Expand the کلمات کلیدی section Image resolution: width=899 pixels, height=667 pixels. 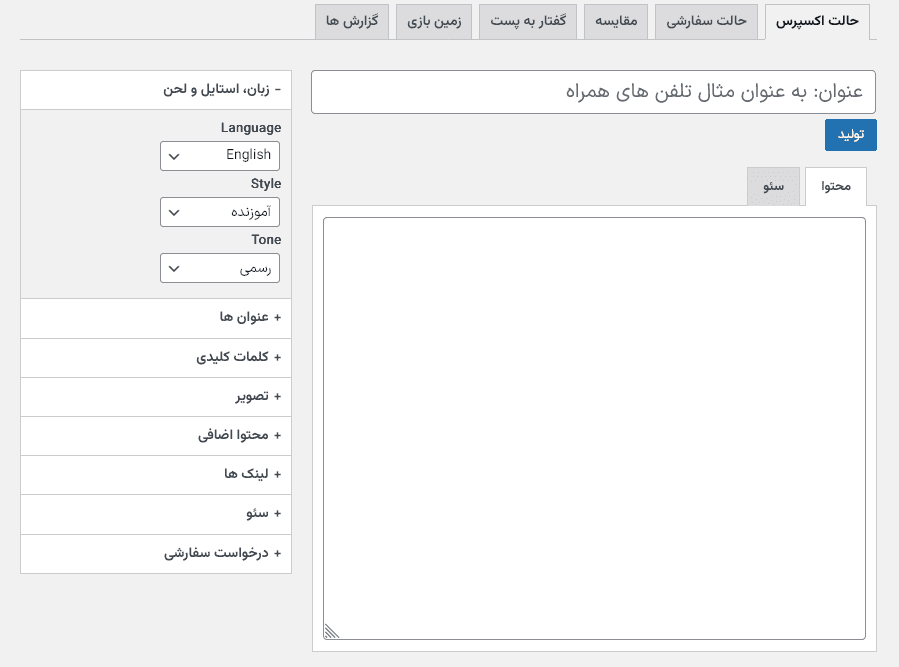[x=156, y=357]
